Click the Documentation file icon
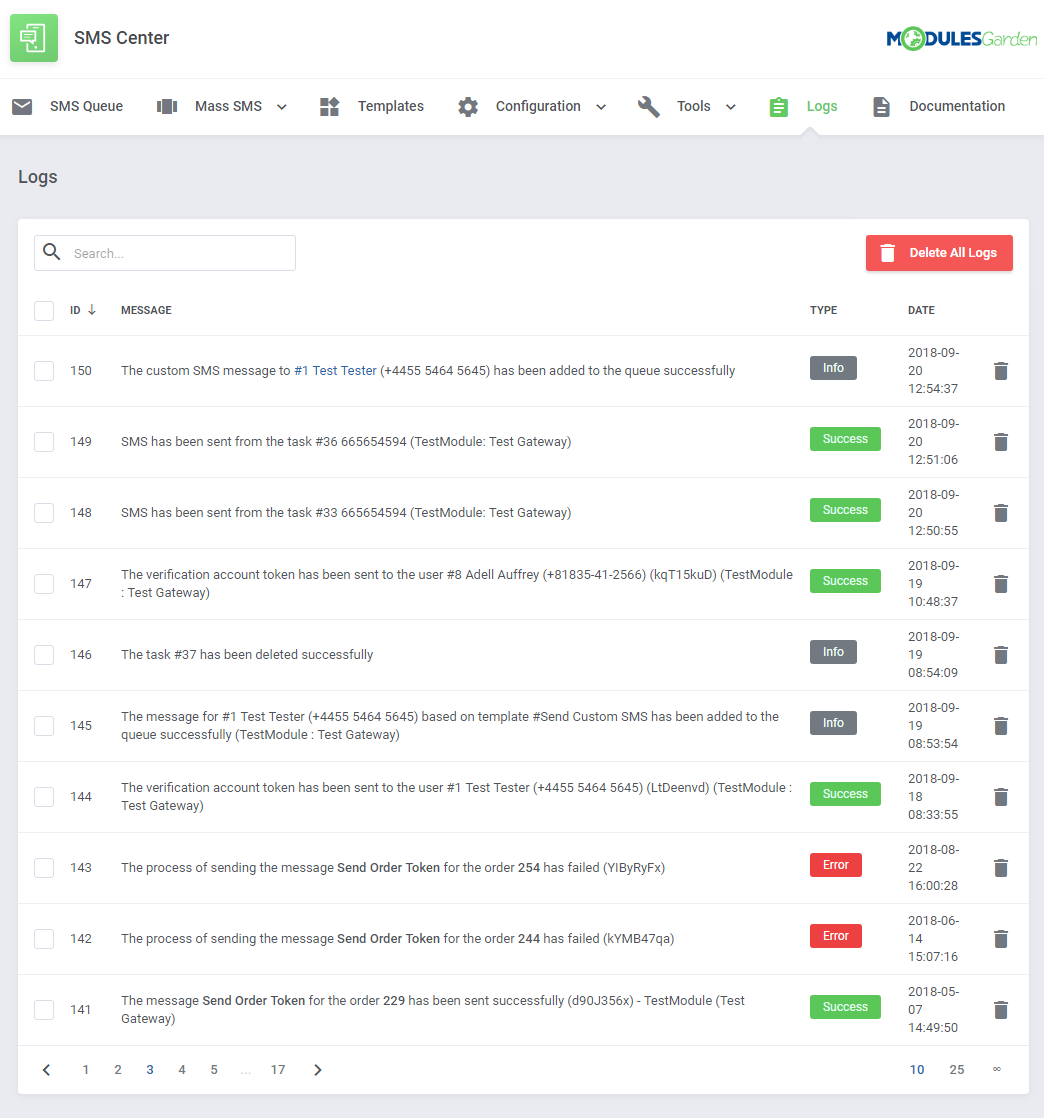 tap(881, 107)
